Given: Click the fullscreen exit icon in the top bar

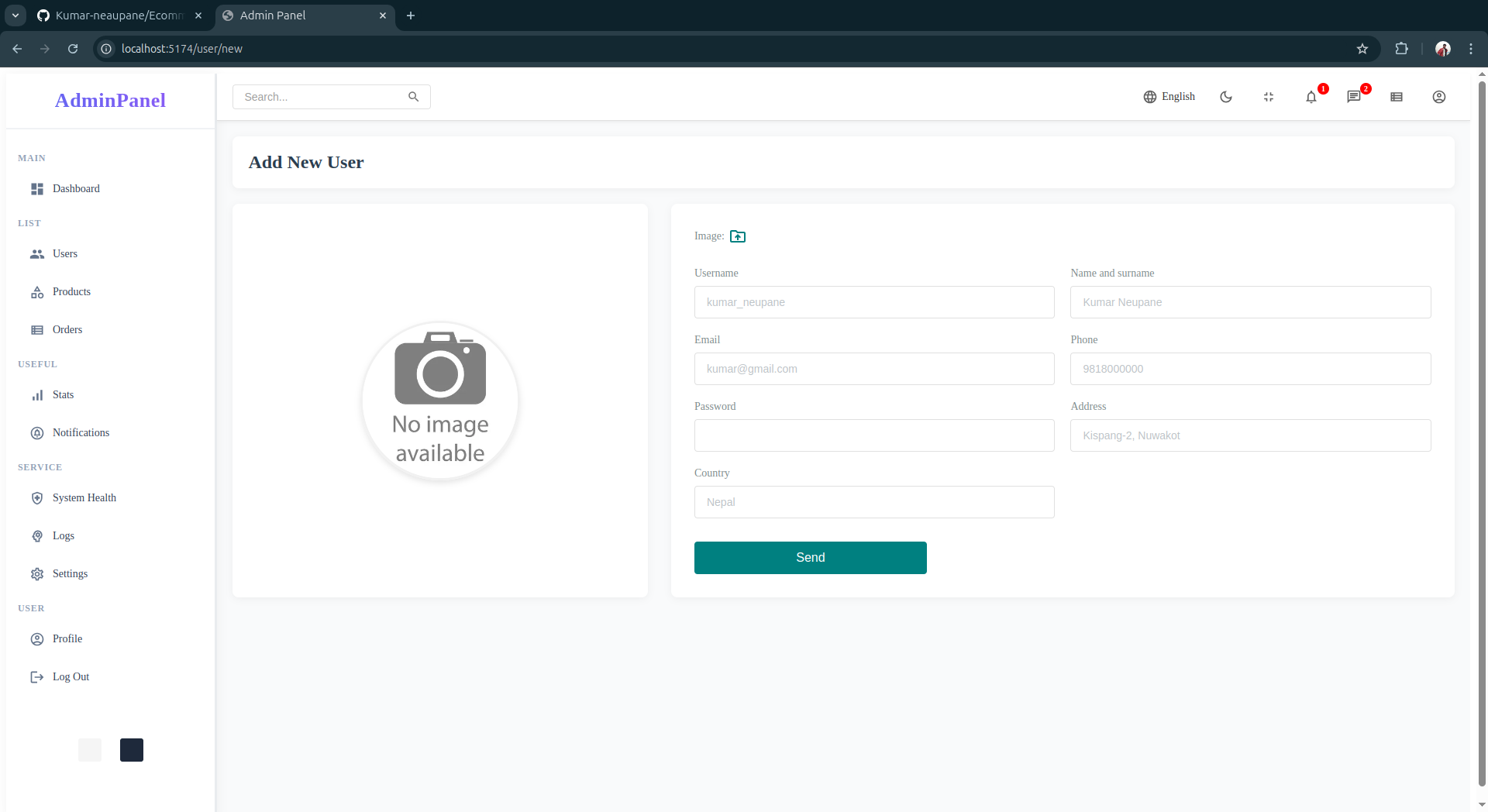Looking at the screenshot, I should [x=1268, y=97].
